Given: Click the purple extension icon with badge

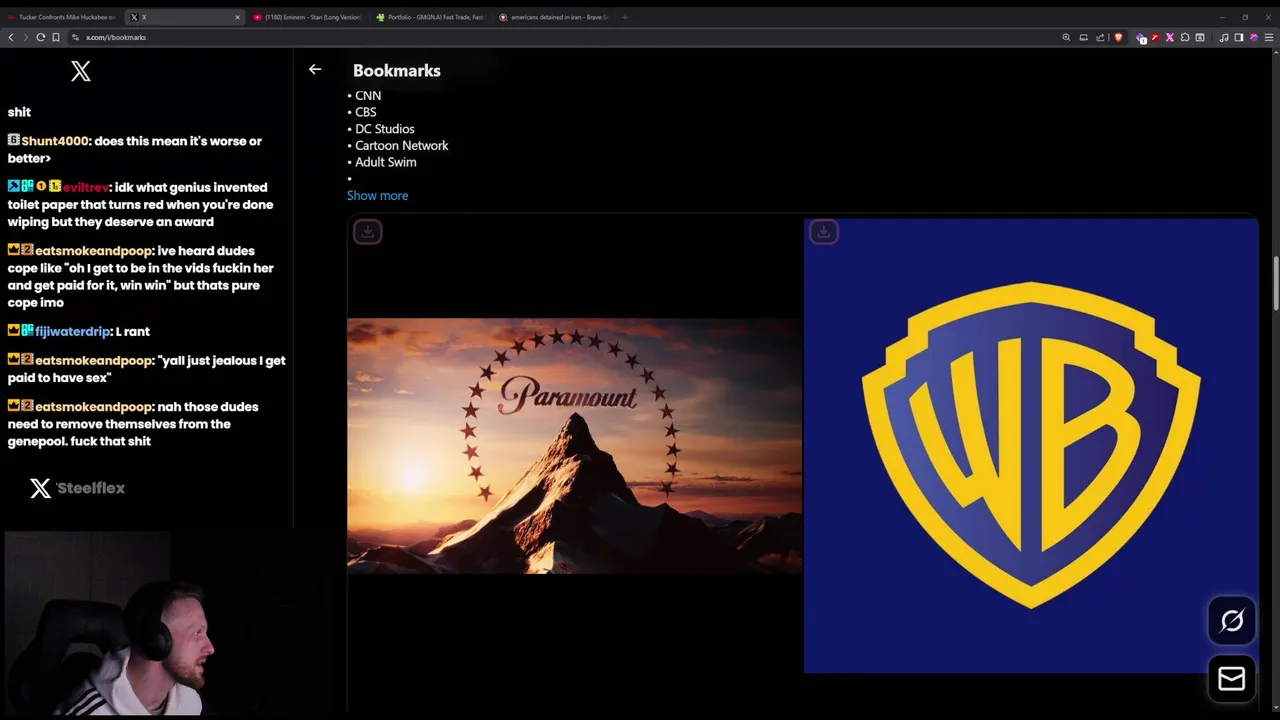Looking at the screenshot, I should point(1140,38).
